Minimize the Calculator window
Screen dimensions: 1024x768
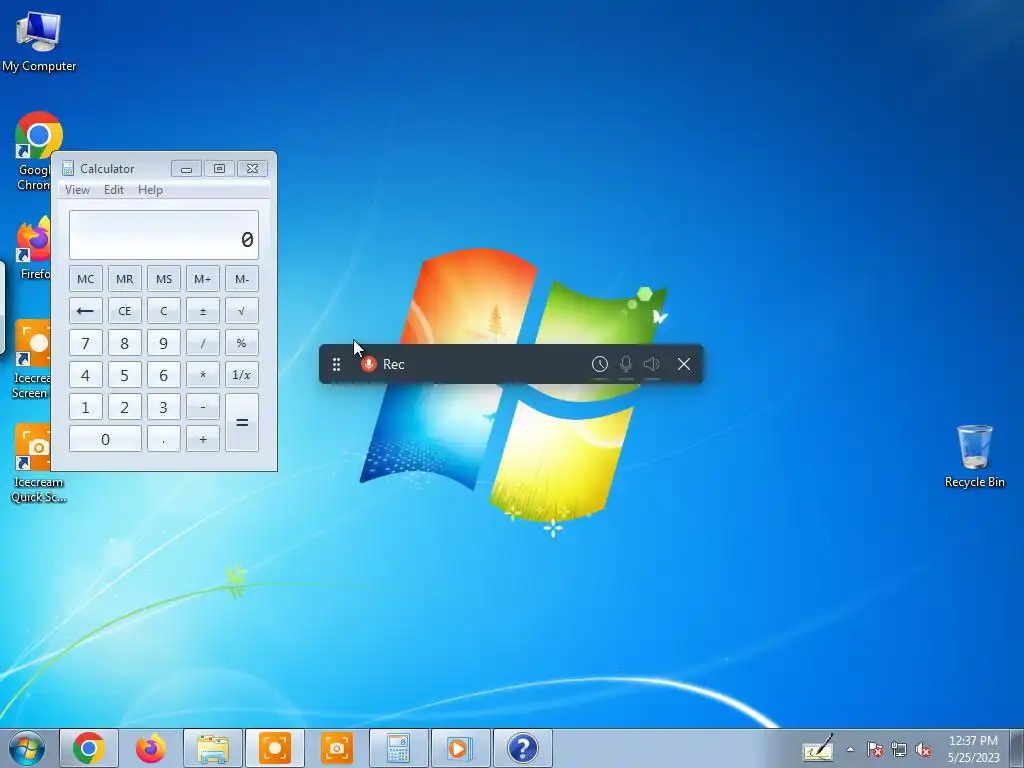186,168
